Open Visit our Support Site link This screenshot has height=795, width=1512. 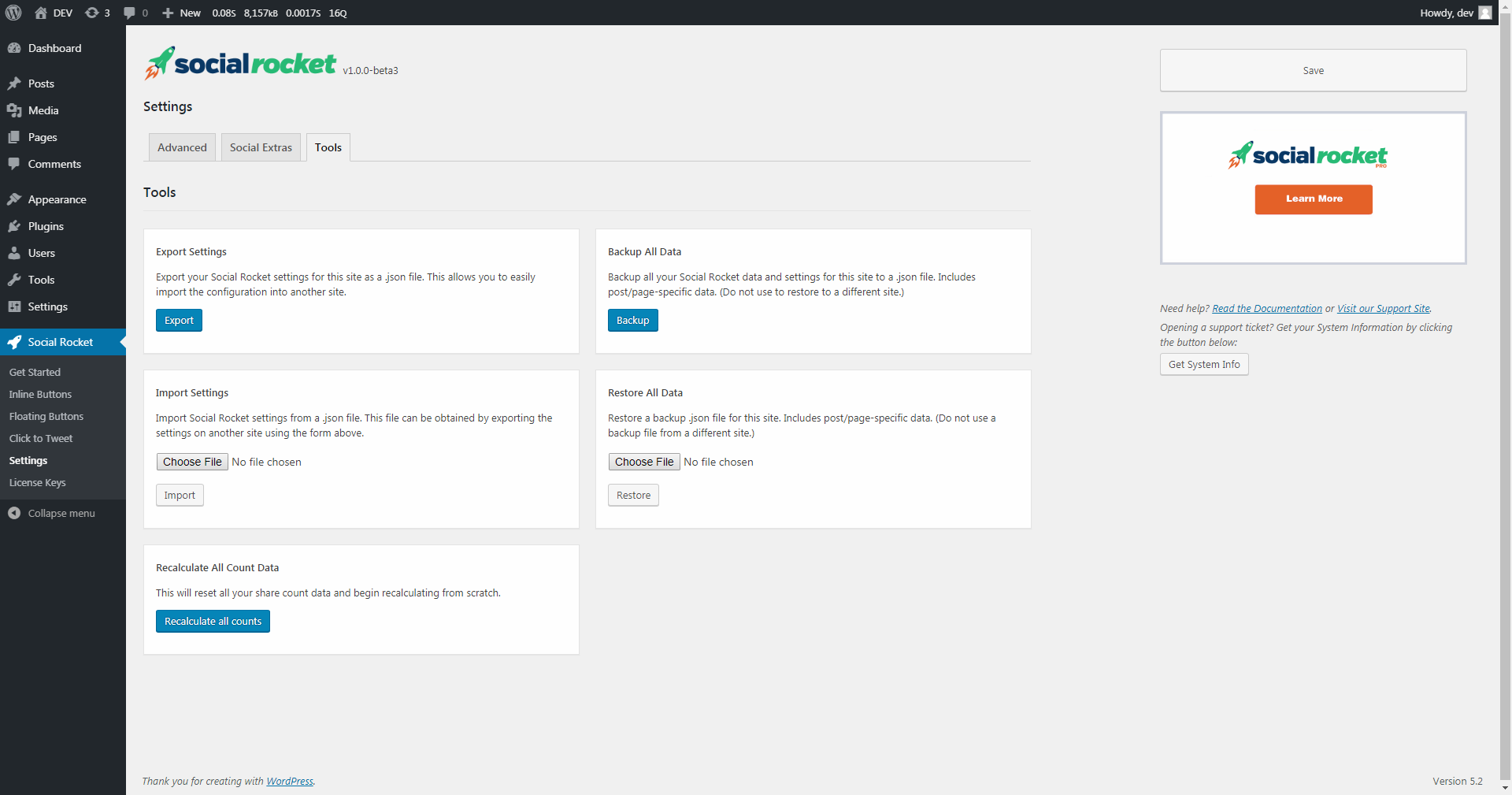pos(1384,309)
